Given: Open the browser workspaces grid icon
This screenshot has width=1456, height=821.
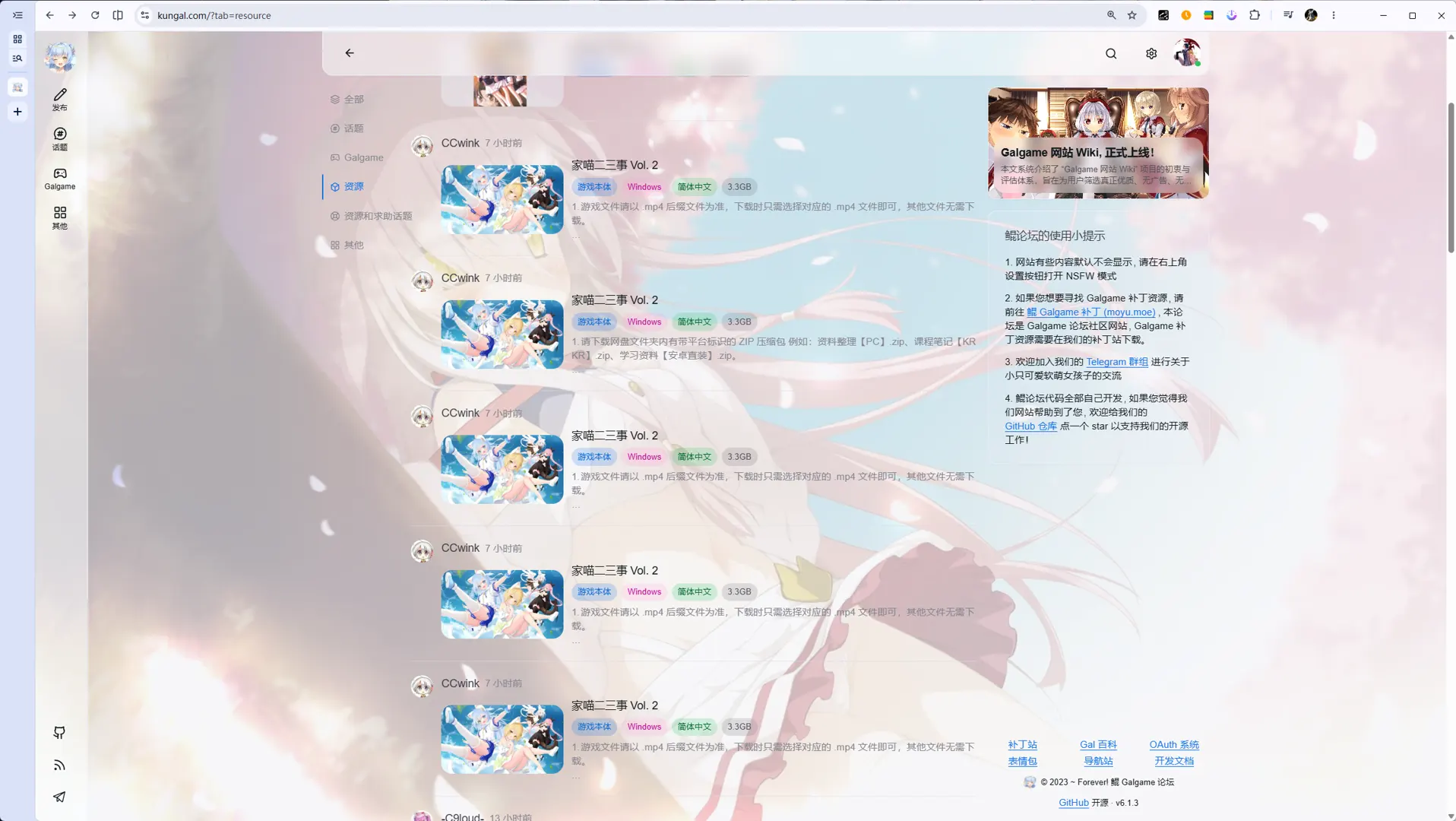Looking at the screenshot, I should click(x=17, y=40).
